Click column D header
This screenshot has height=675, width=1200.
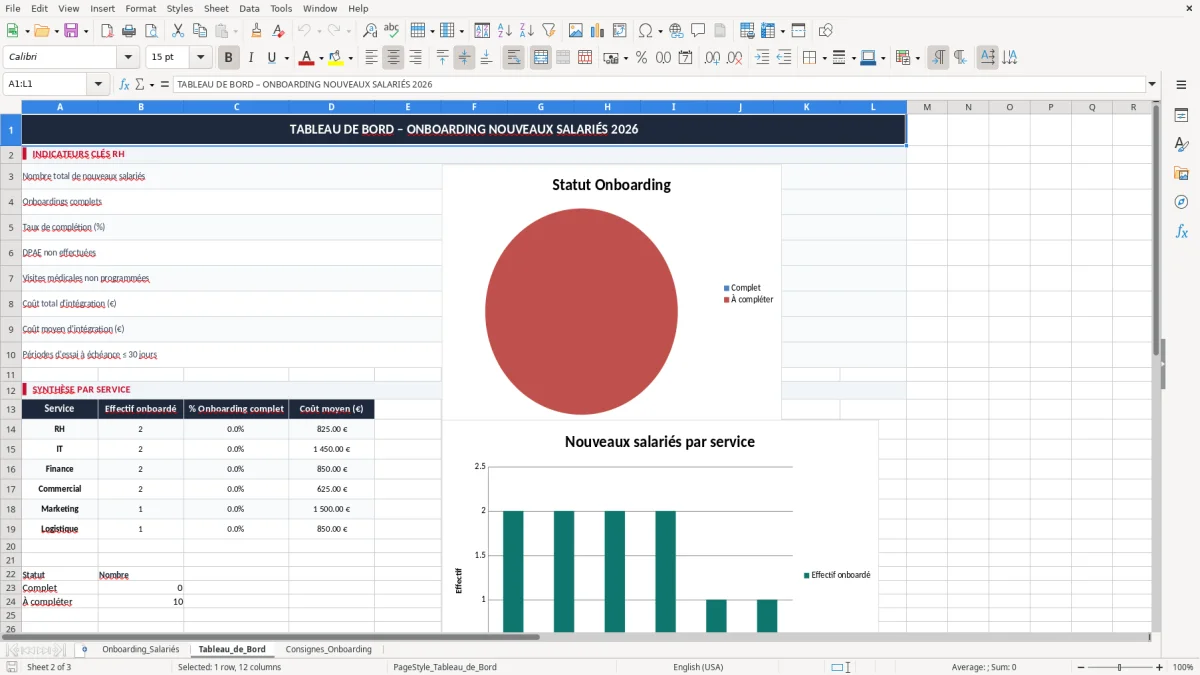pyautogui.click(x=331, y=107)
